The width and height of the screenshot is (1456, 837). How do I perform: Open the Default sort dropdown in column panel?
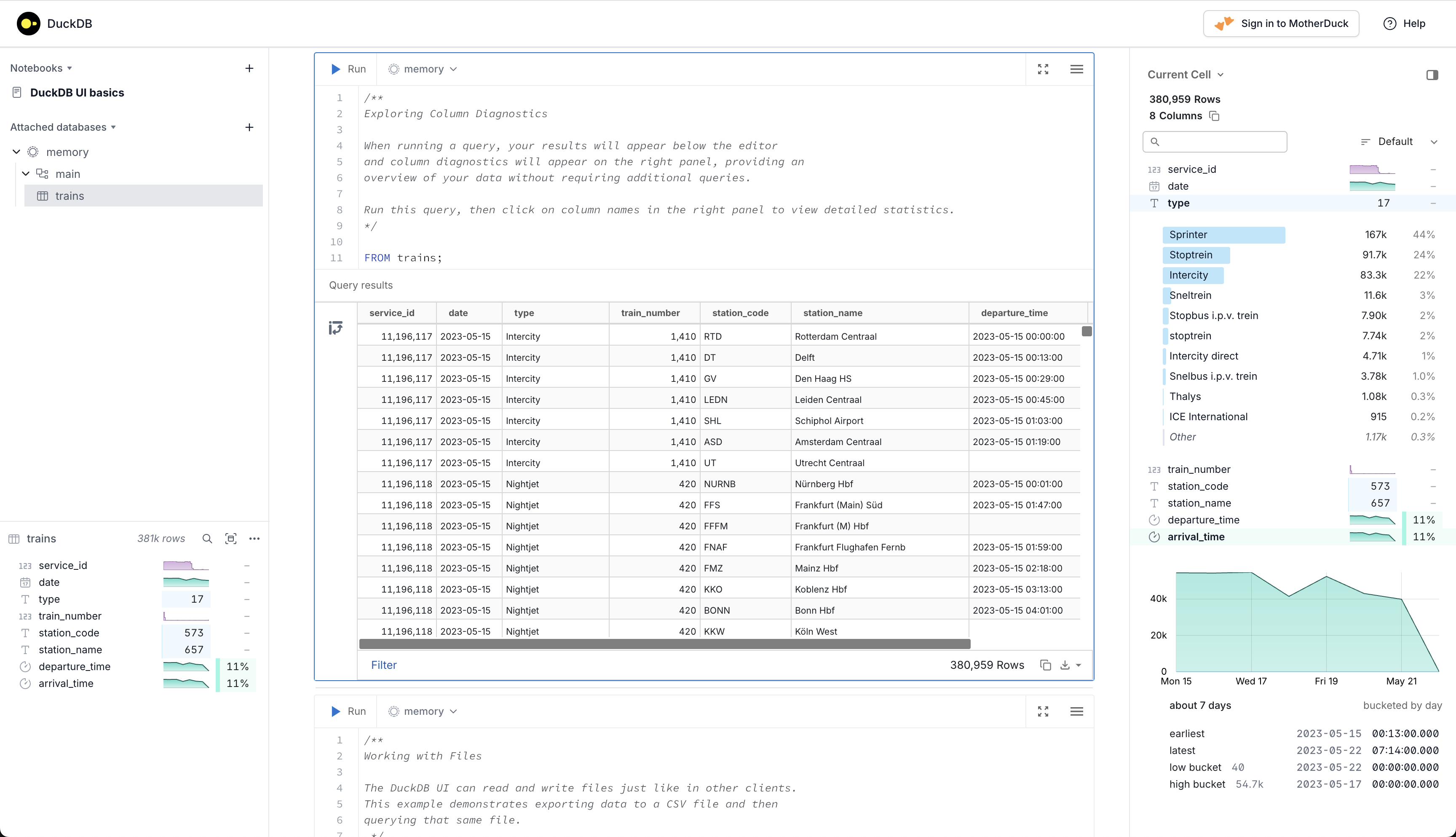[1399, 142]
